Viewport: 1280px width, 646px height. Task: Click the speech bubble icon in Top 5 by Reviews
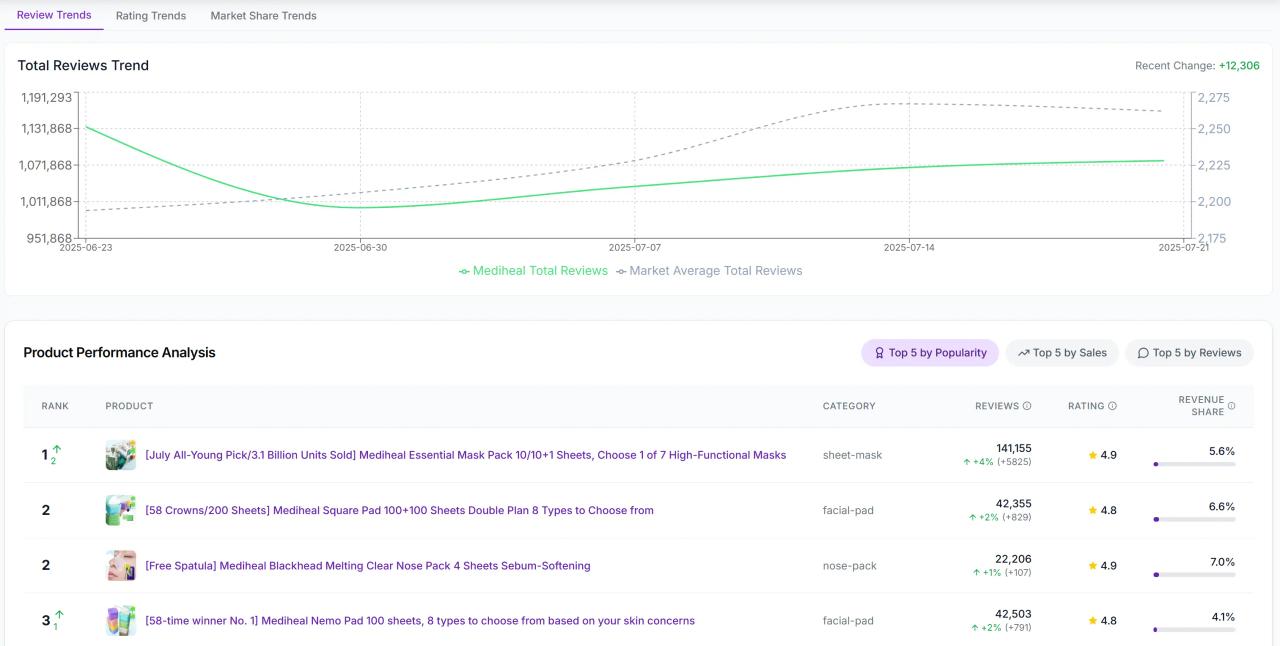[1143, 353]
